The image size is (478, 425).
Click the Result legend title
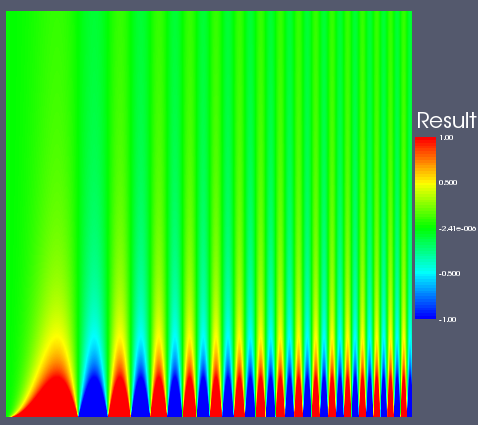[x=446, y=120]
